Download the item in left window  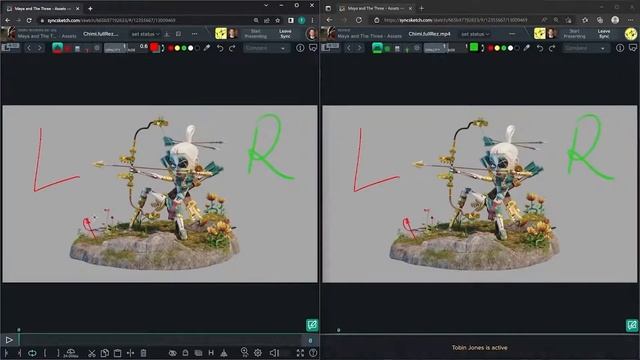click(167, 34)
